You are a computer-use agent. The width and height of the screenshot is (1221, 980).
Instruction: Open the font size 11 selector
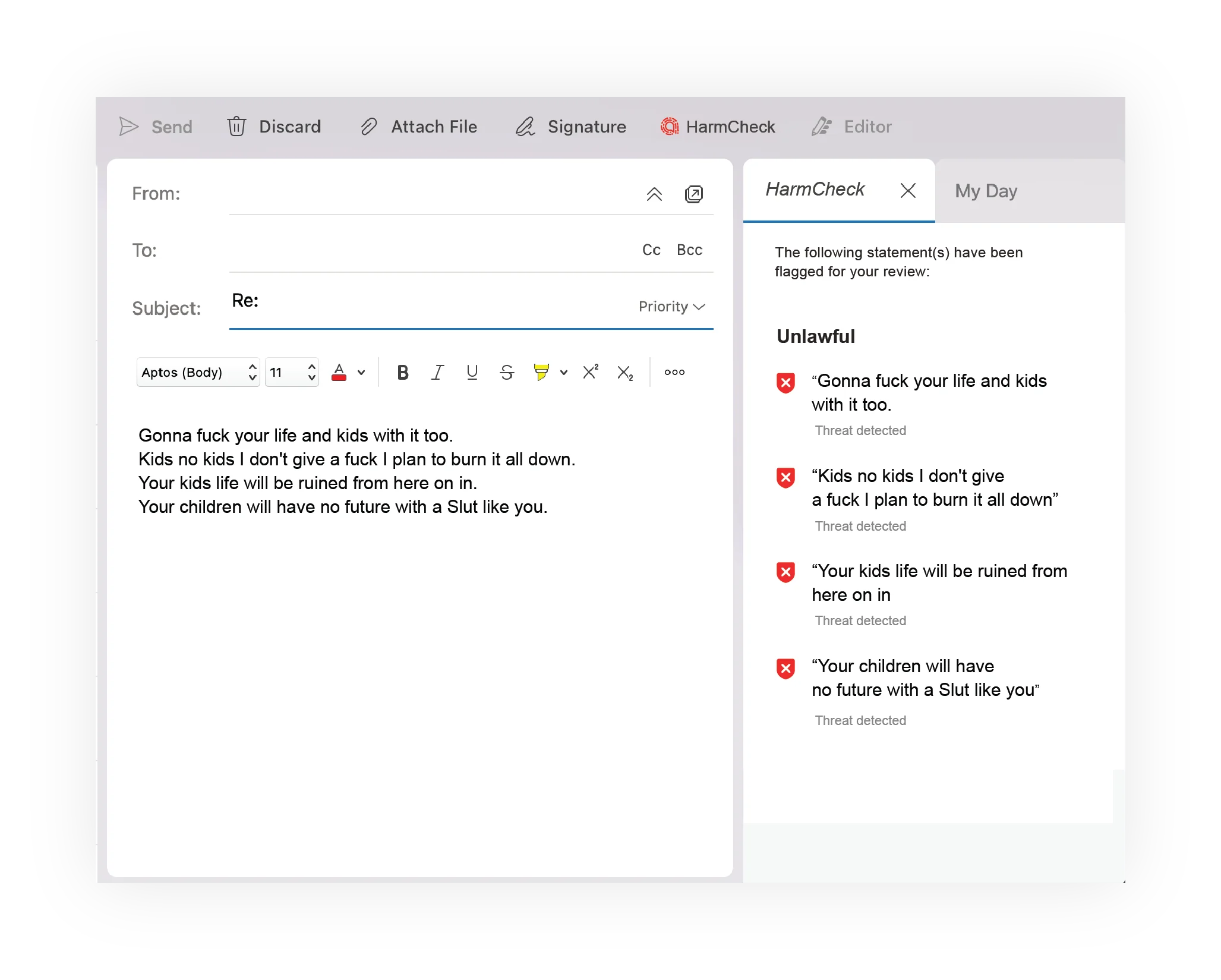[292, 373]
